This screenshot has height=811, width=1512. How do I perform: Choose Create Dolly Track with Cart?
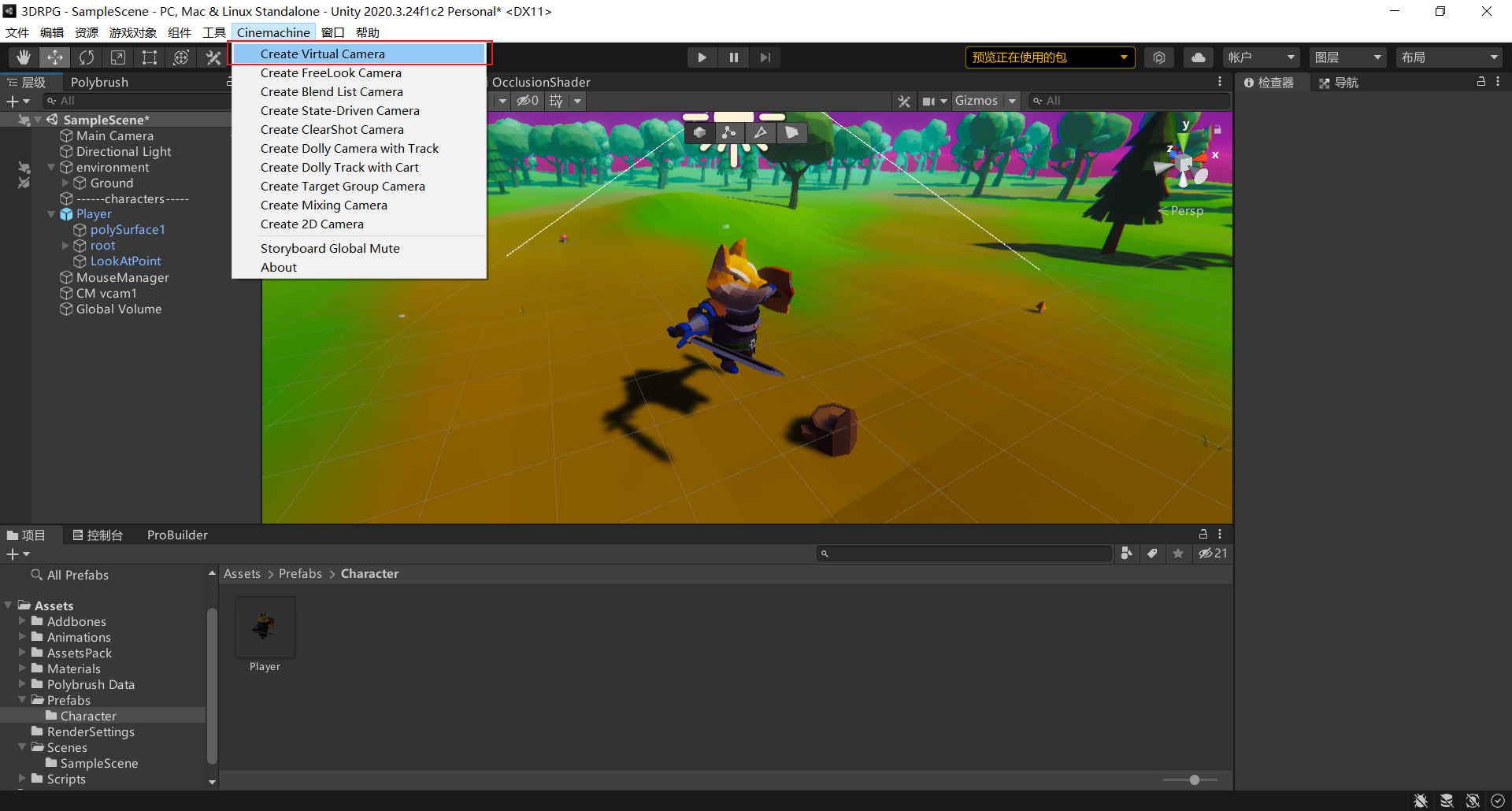pos(339,167)
